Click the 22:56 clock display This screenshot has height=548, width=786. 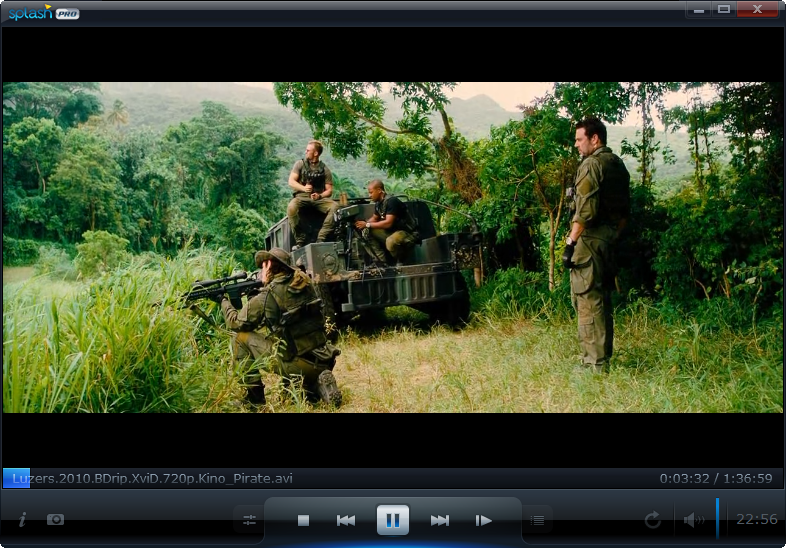[756, 519]
